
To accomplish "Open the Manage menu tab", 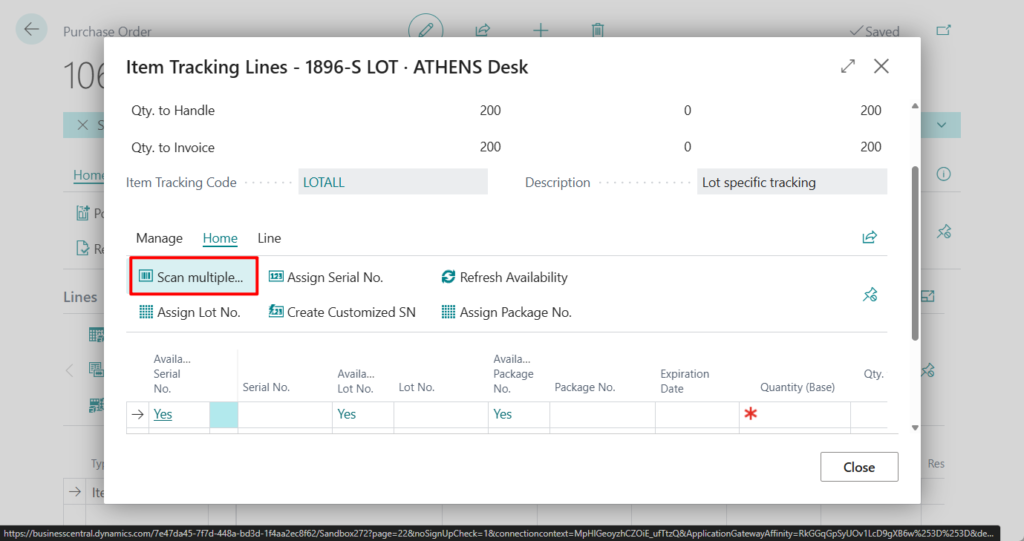I will pos(159,238).
